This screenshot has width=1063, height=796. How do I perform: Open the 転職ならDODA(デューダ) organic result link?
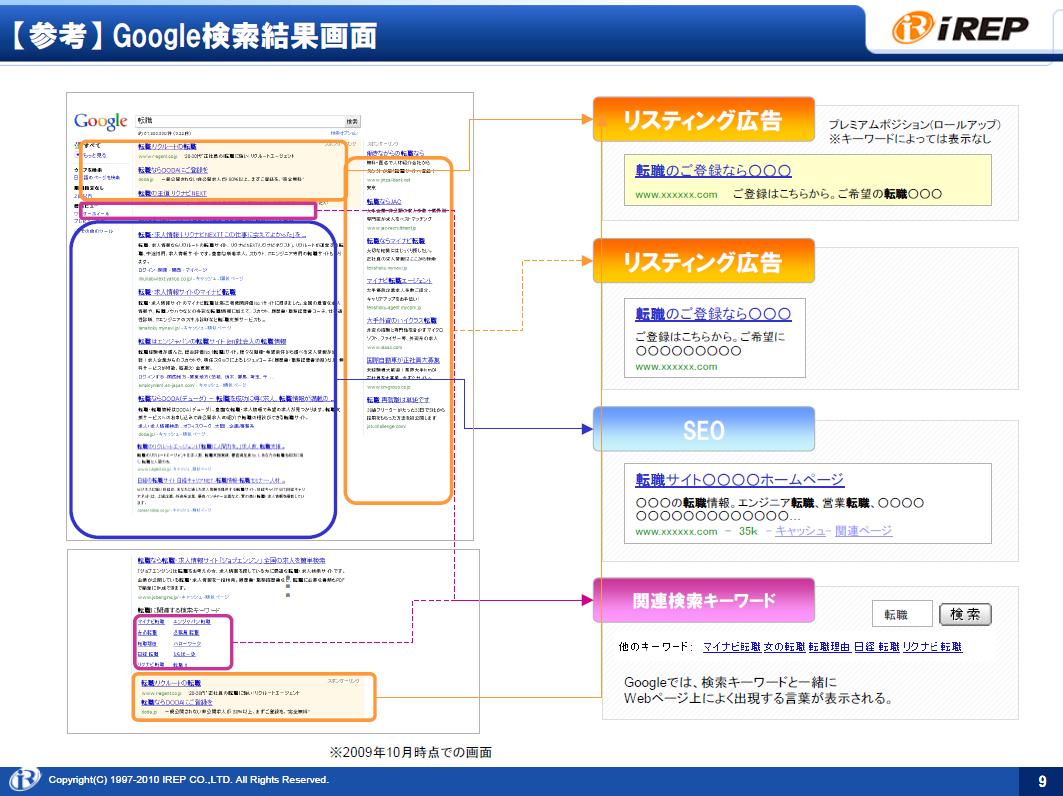tap(236, 399)
